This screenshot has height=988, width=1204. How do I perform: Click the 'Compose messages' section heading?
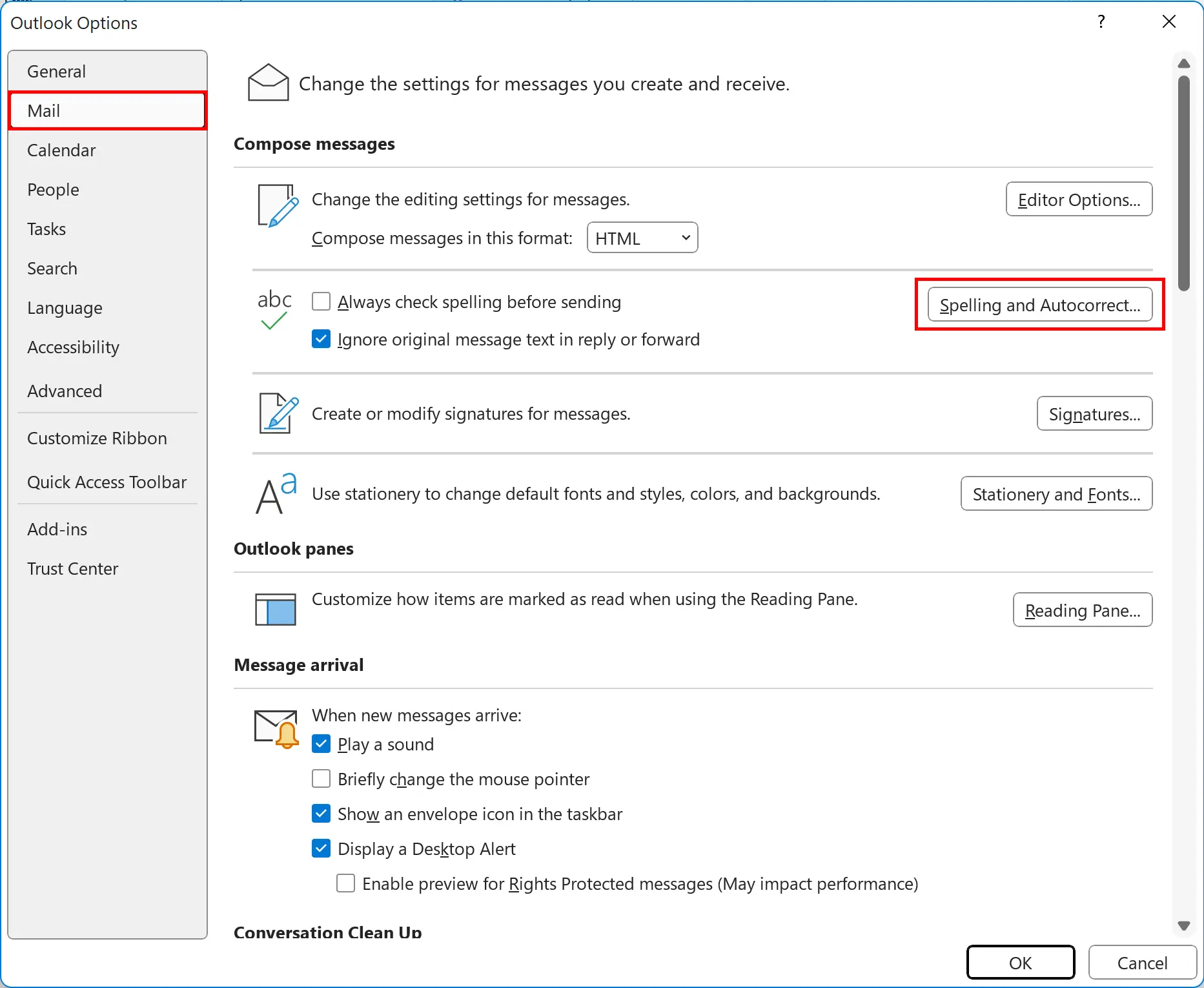(314, 143)
